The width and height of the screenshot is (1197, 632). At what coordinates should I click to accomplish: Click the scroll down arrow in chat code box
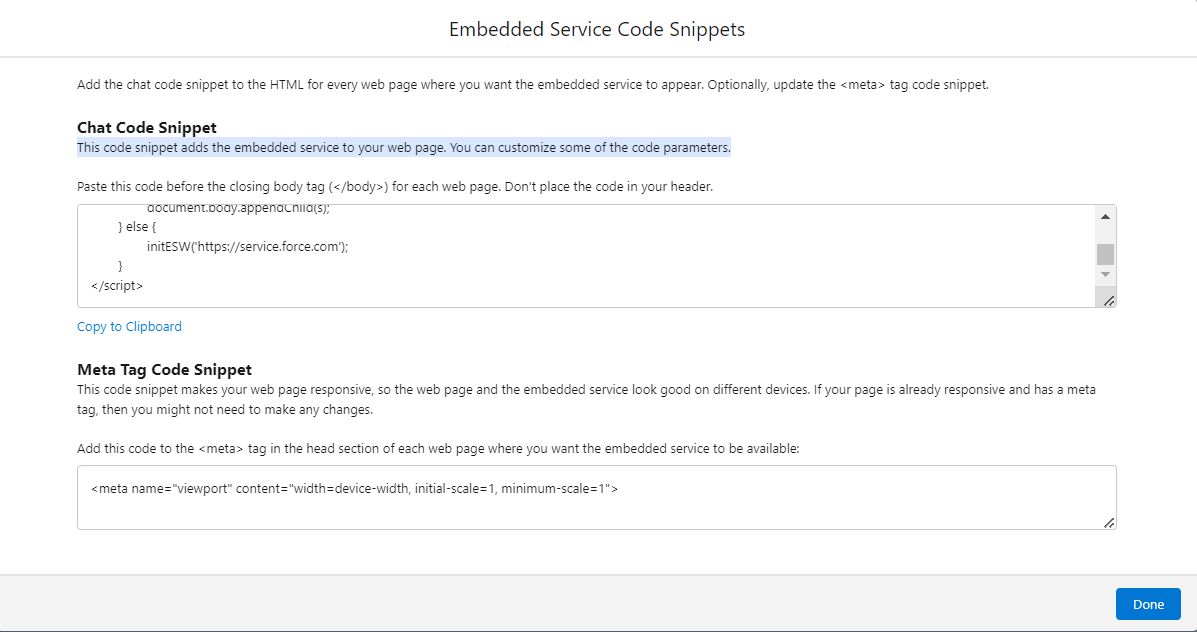click(1105, 274)
